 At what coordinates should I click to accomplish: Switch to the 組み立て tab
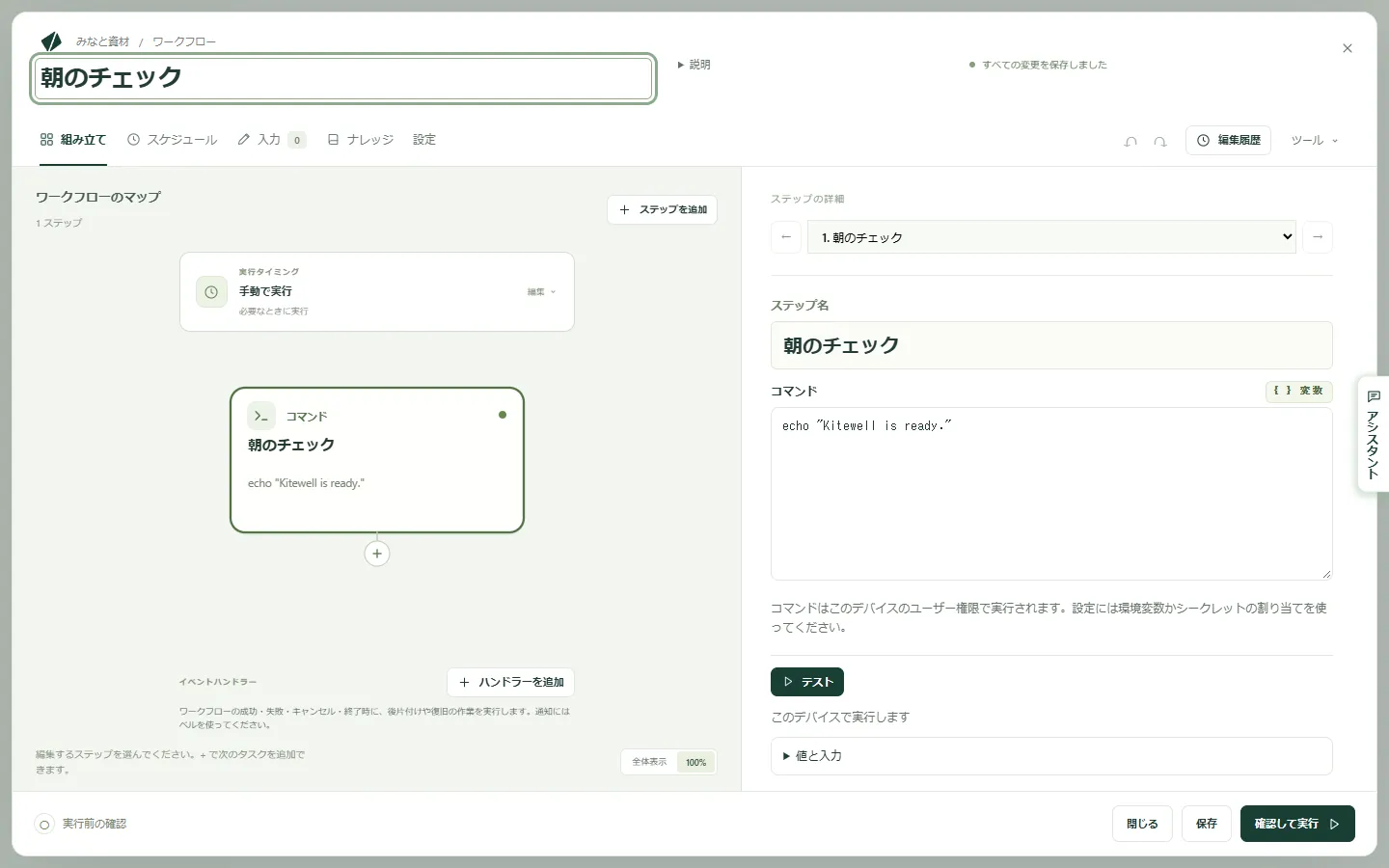tap(73, 140)
